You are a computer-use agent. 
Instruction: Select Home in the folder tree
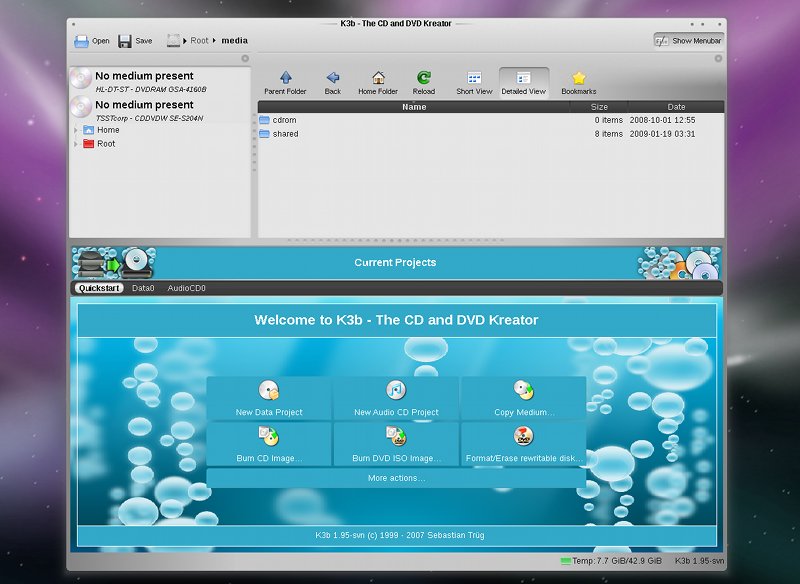102,130
